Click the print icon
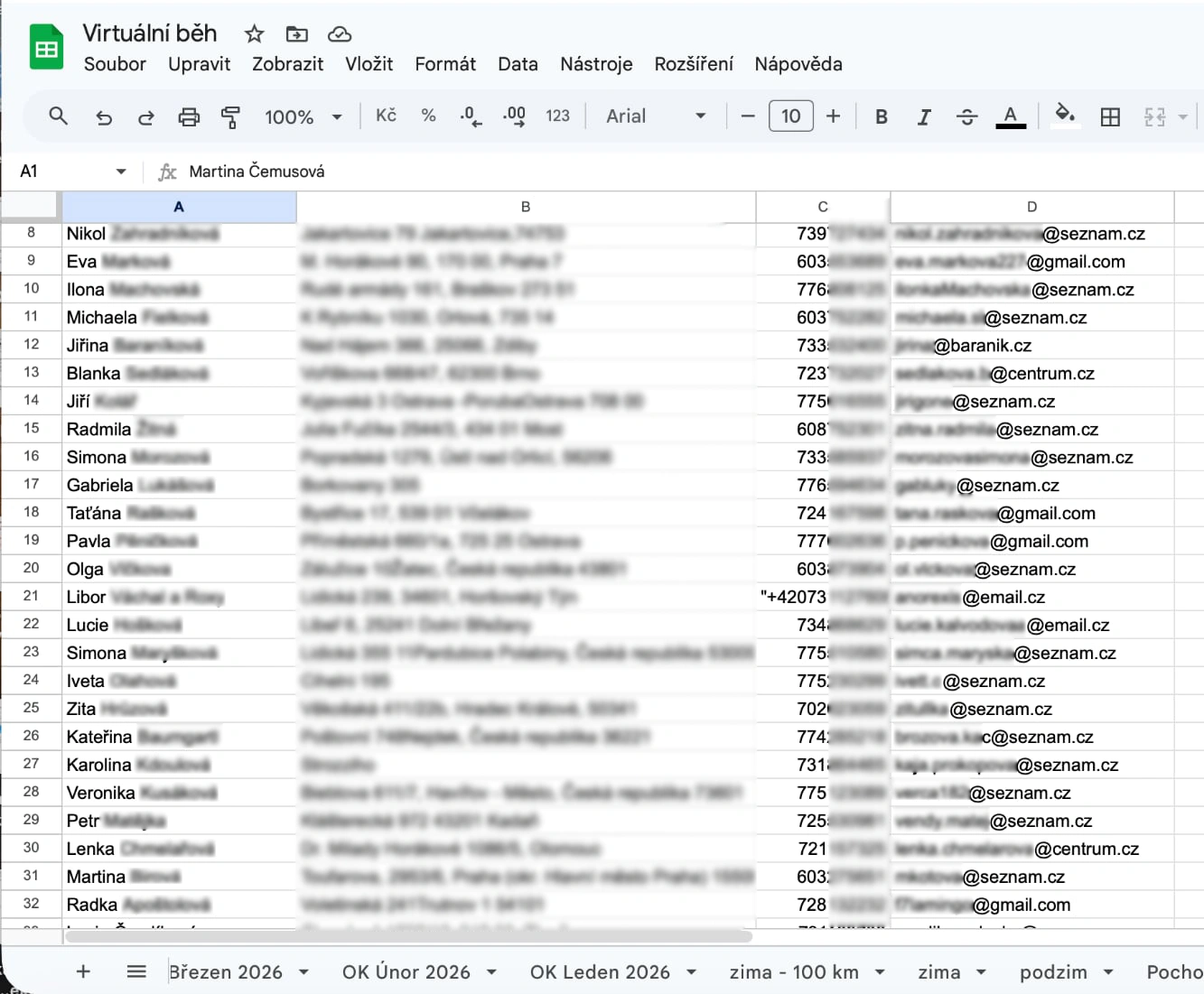 (x=189, y=116)
